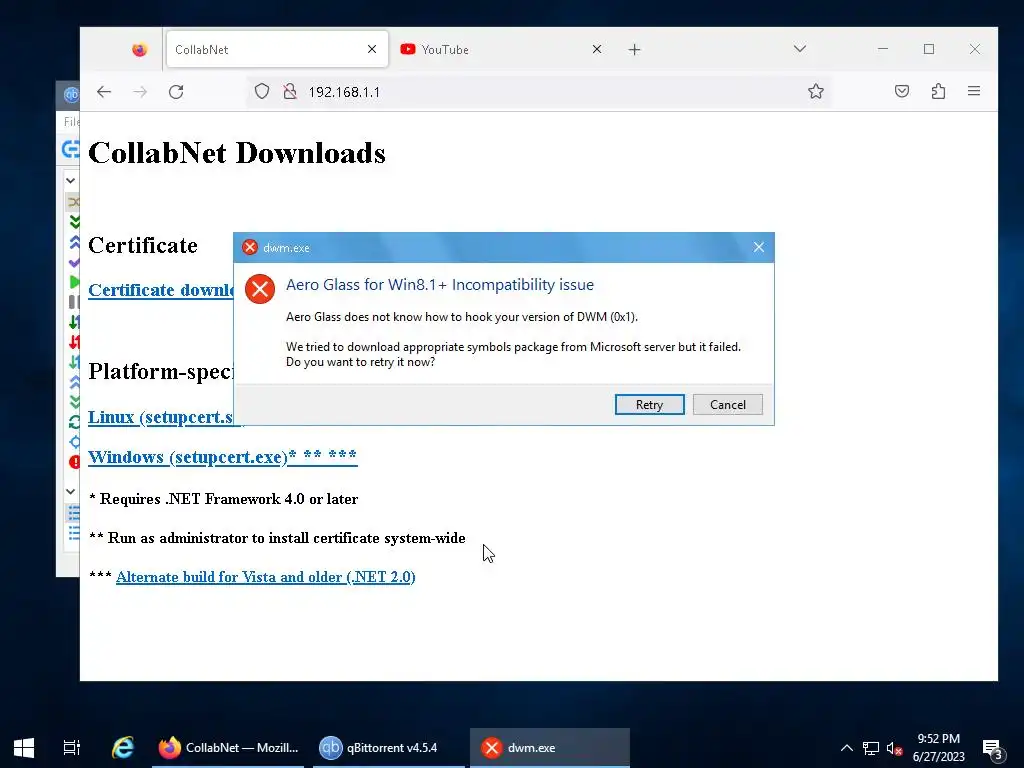
Task: Switch to CollabNet Mozilla Firefox taskbar button
Action: (x=228, y=748)
